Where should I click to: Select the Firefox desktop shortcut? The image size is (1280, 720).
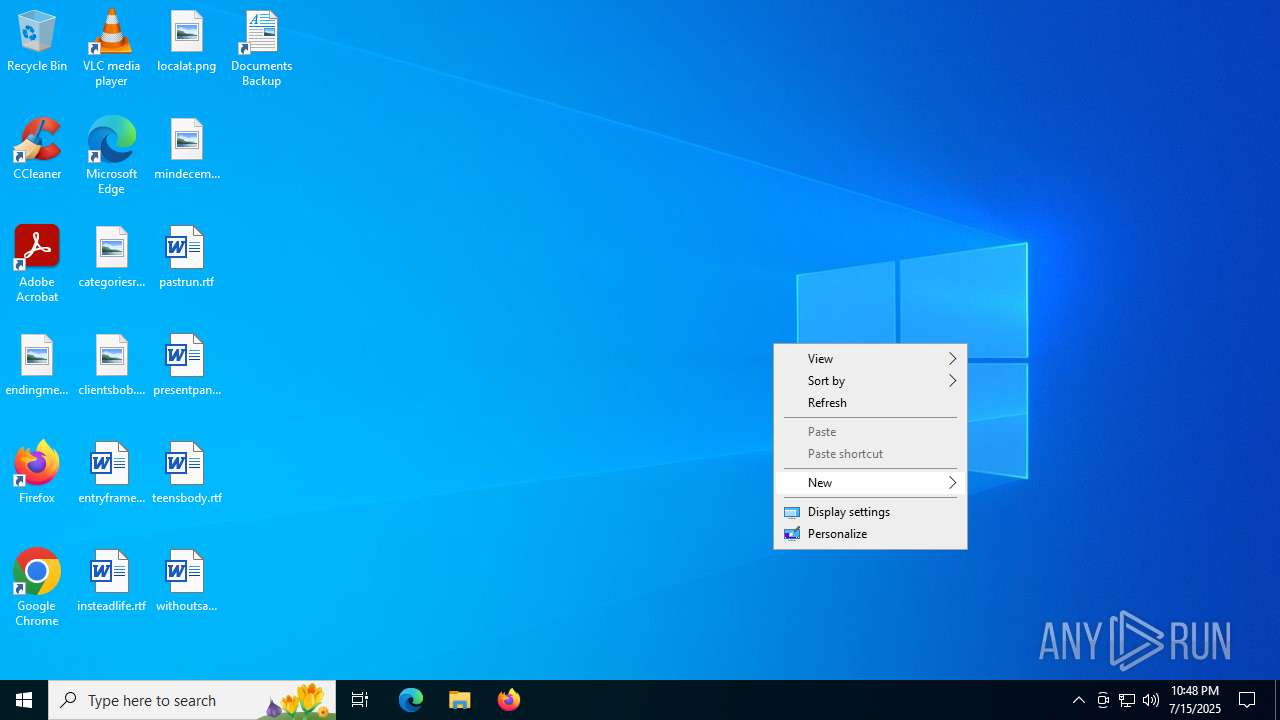pyautogui.click(x=37, y=474)
